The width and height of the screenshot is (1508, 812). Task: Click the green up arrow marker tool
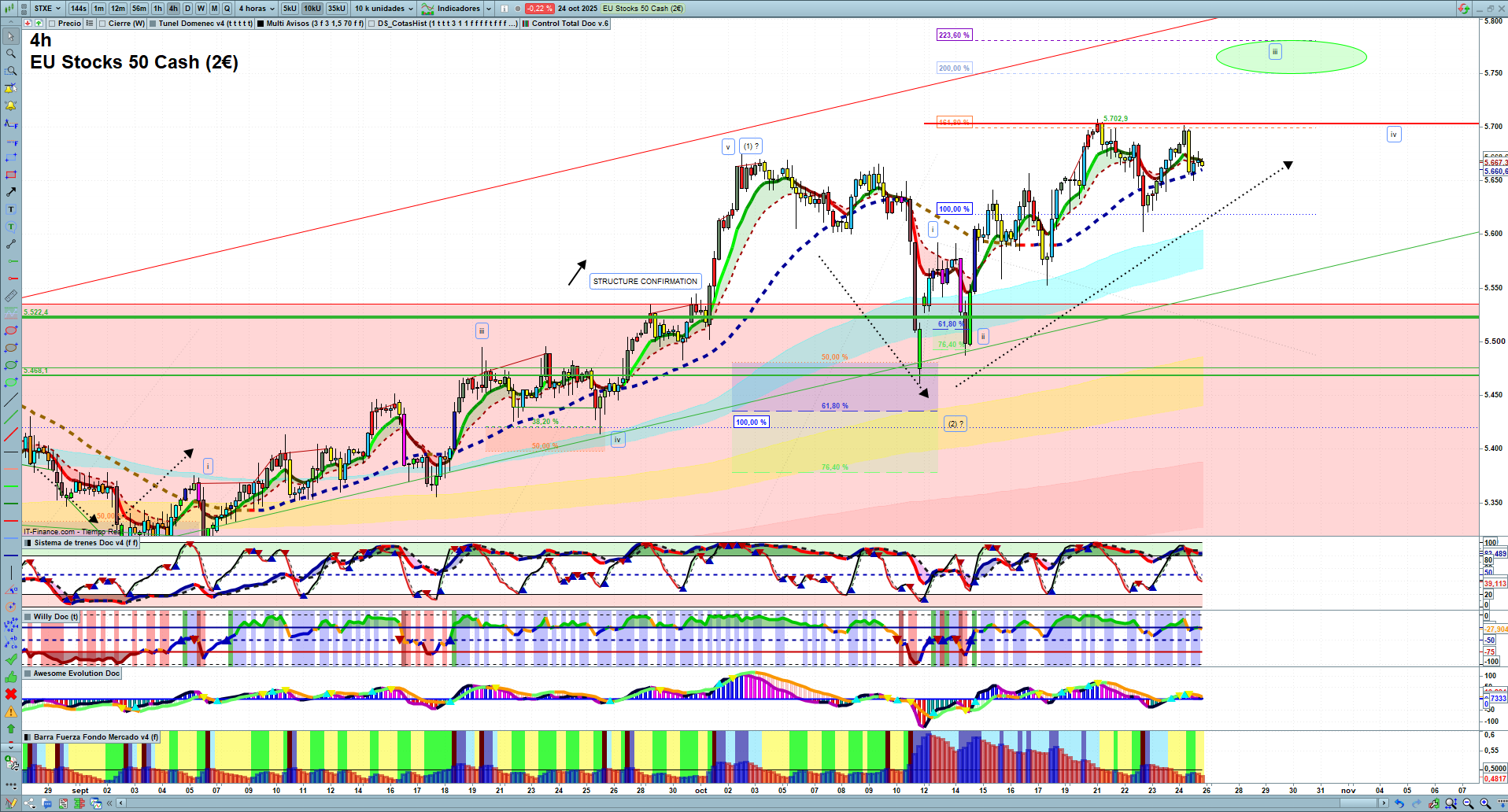coord(11,729)
